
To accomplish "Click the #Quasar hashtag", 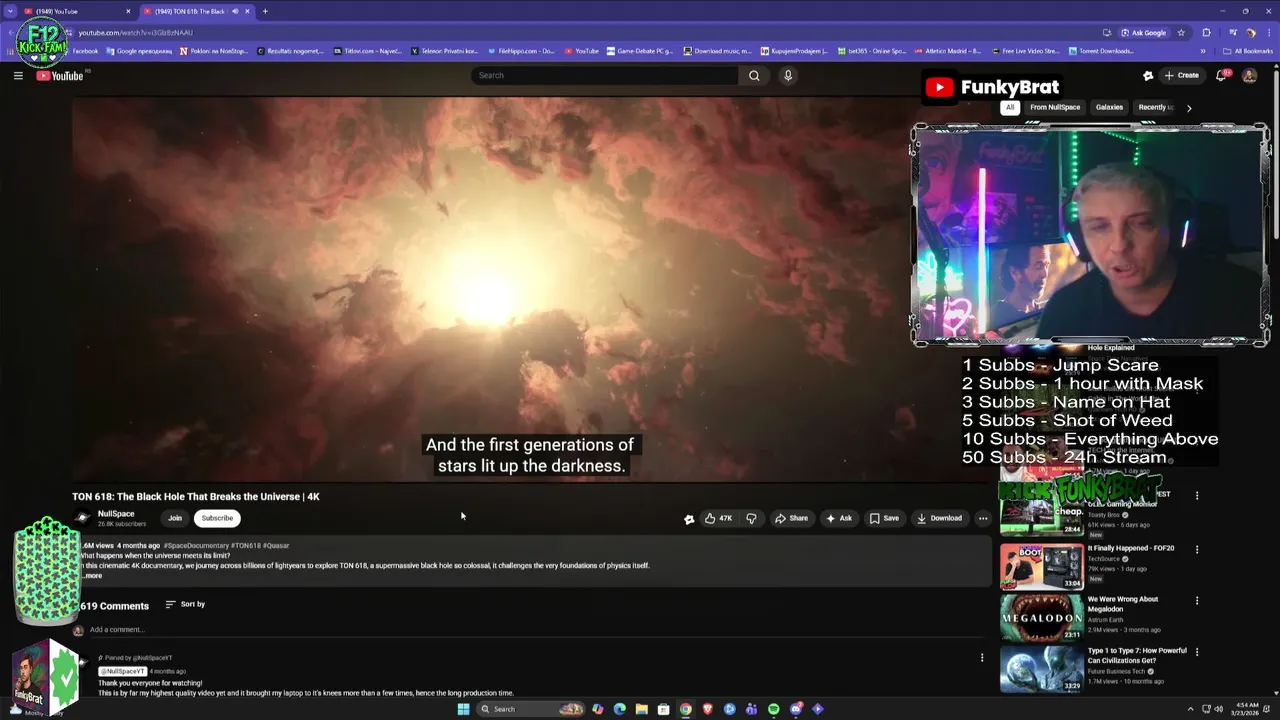I will 276,546.
